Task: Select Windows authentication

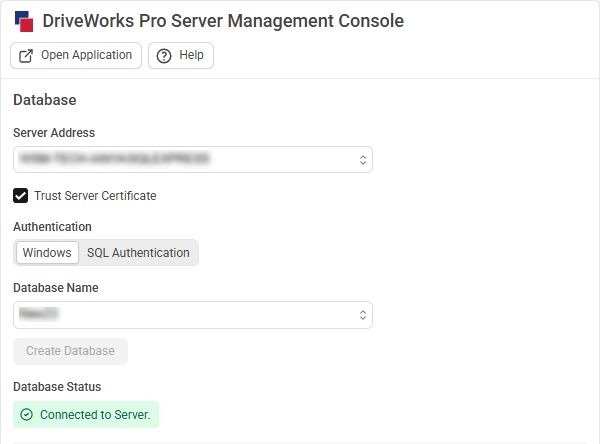Action: click(47, 253)
